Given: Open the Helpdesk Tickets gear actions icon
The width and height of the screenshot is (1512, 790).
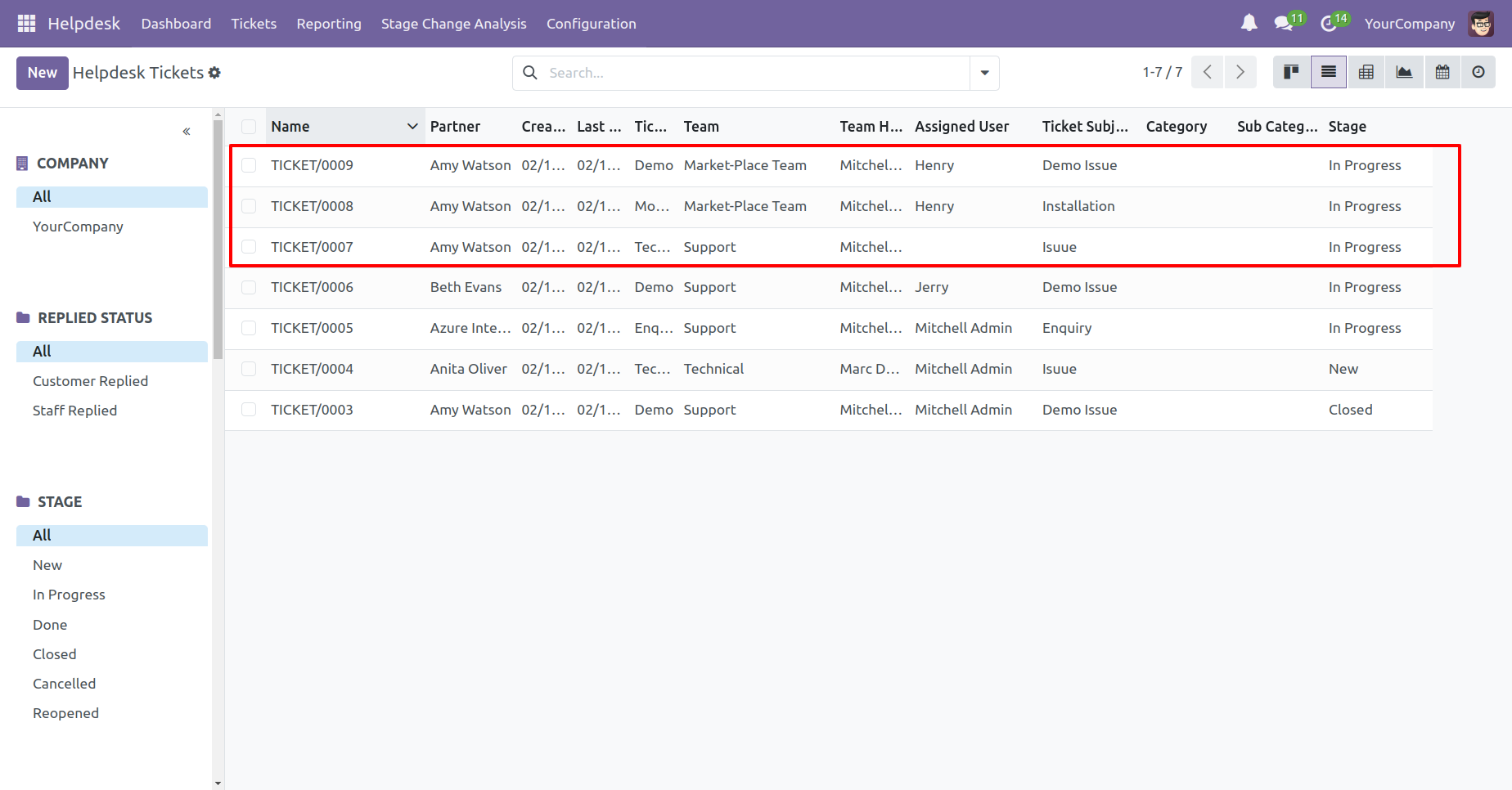Looking at the screenshot, I should click(x=214, y=73).
